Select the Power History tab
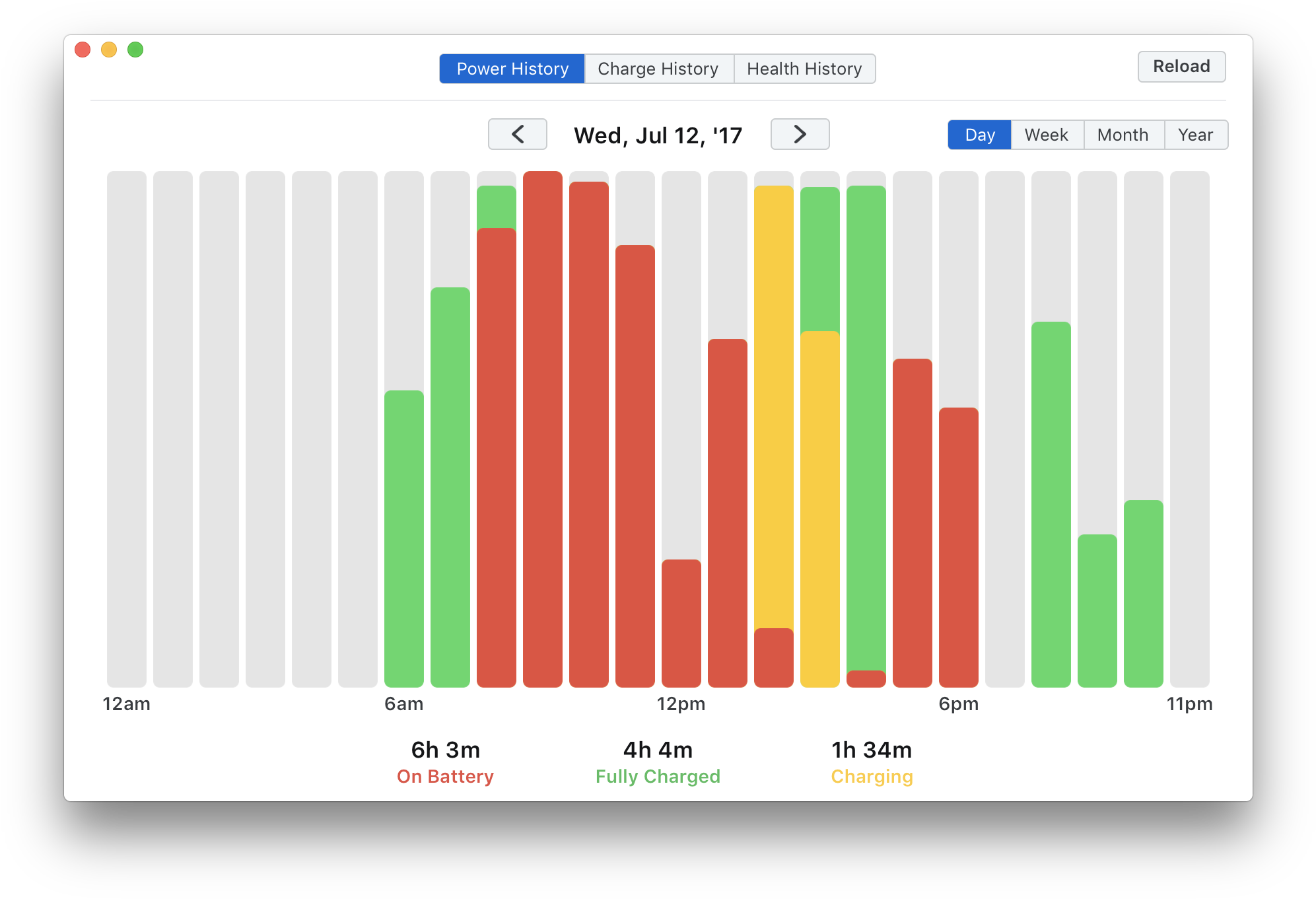This screenshot has width=1316, height=899. (512, 68)
